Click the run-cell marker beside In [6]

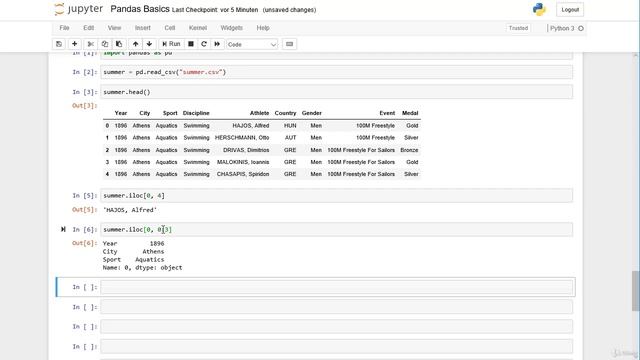click(63, 229)
